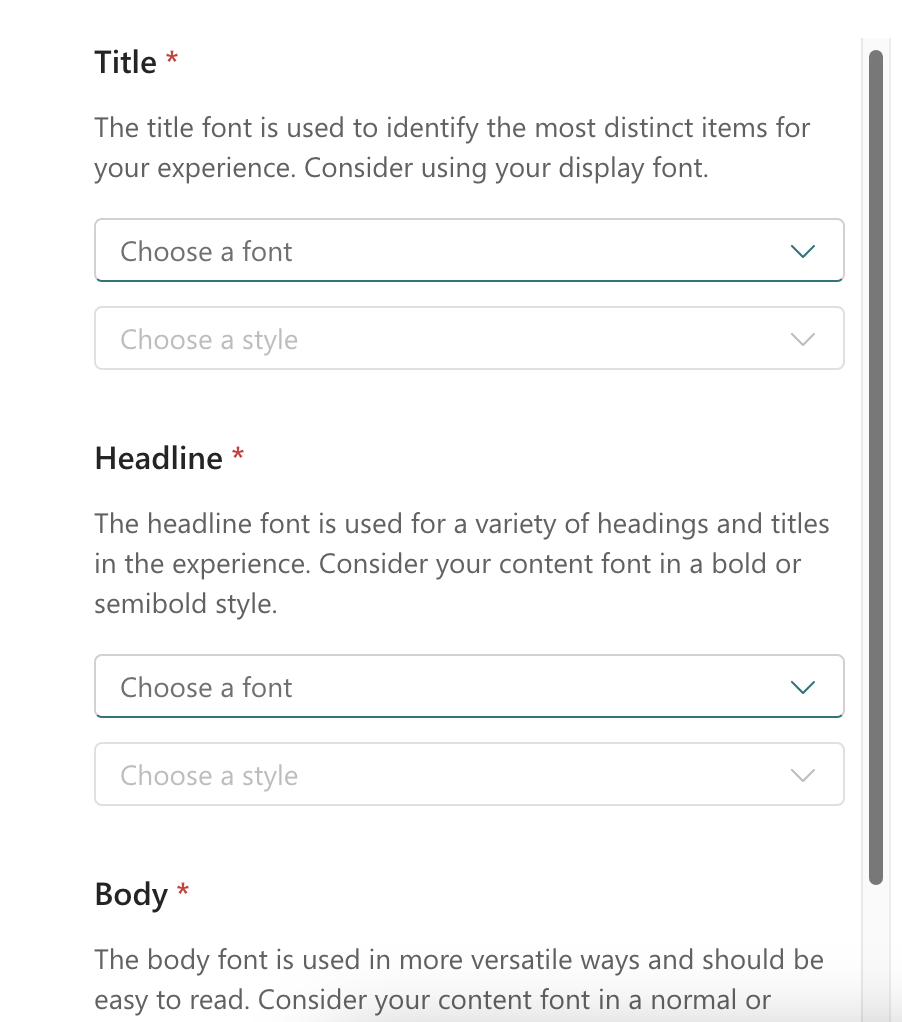Click the red asterisk next to Headline
Screen dimensions: 902x1022
click(238, 457)
